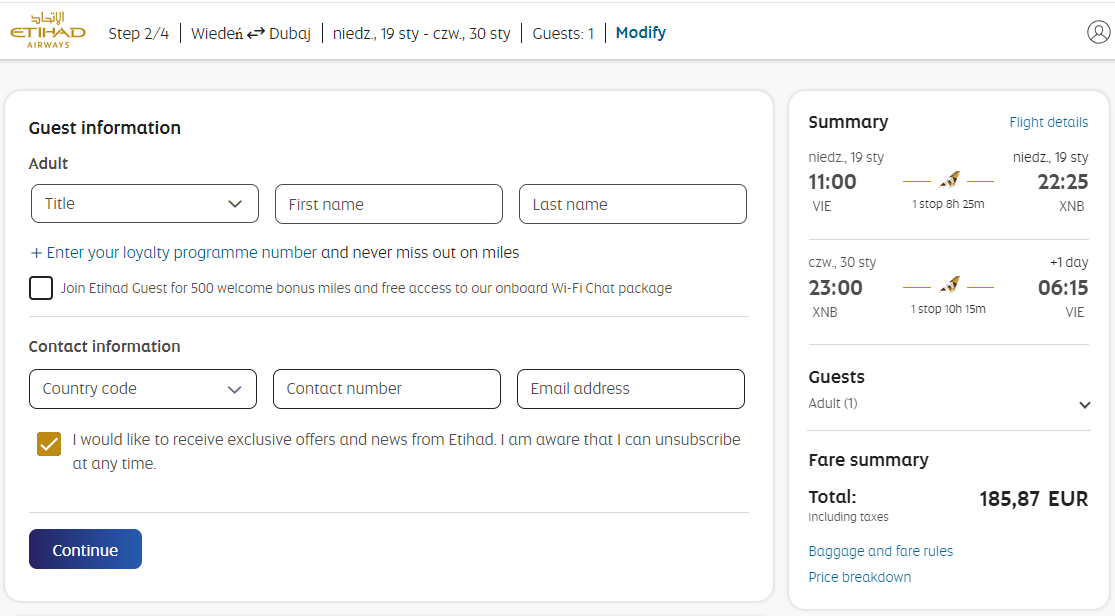Image resolution: width=1115 pixels, height=616 pixels.
Task: Click the departure time '11:00'
Action: click(x=833, y=182)
